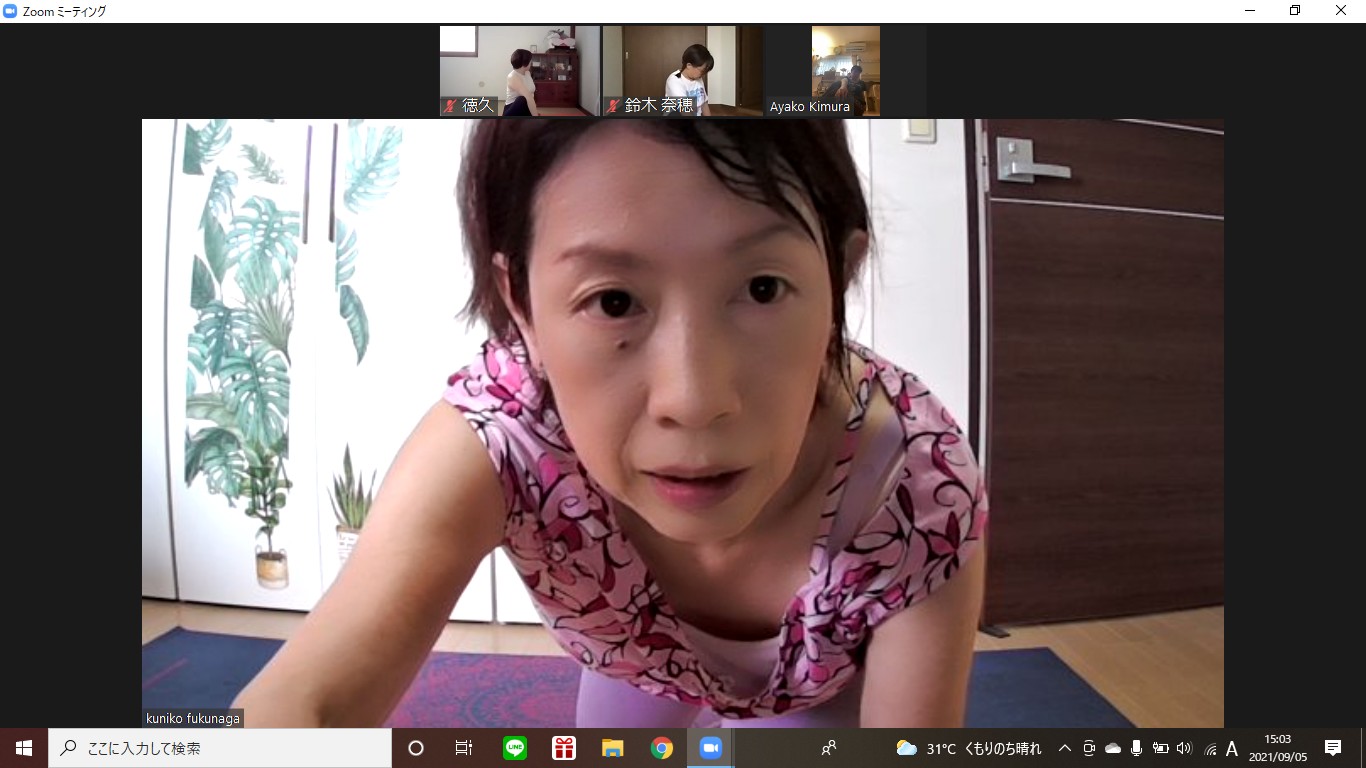The image size is (1366, 768).
Task: Minimize the Zoom meeting window
Action: (x=1250, y=11)
